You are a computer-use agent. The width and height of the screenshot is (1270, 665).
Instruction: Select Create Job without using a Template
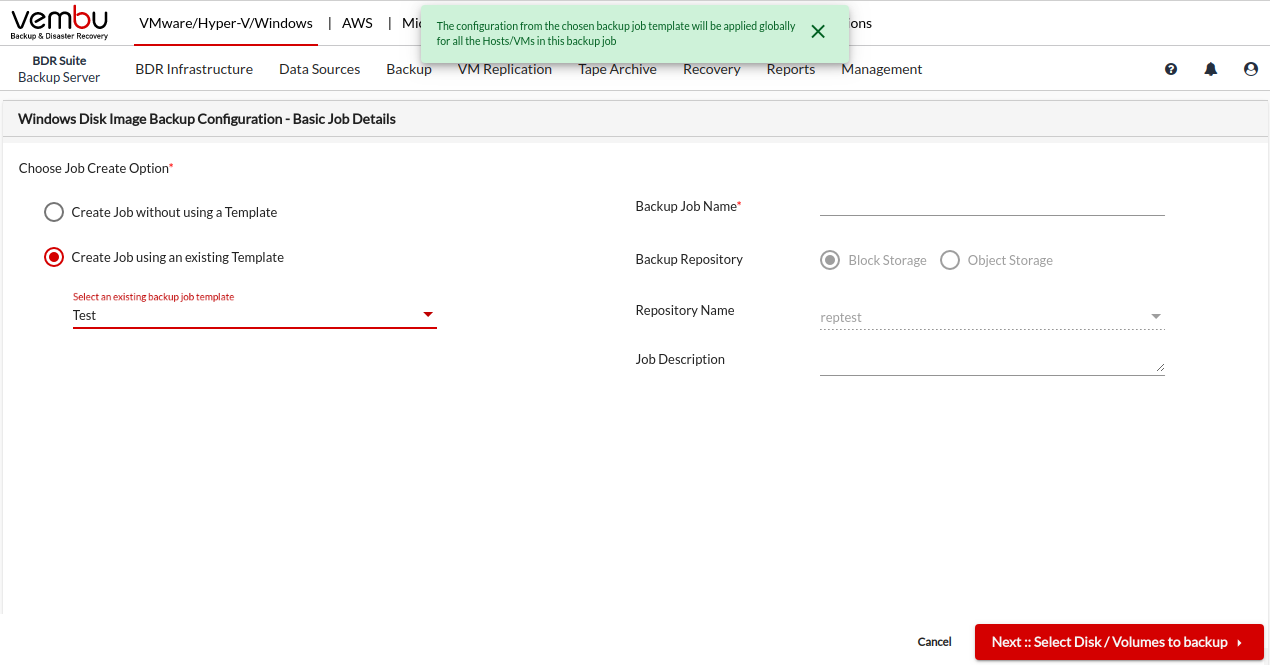[54, 212]
